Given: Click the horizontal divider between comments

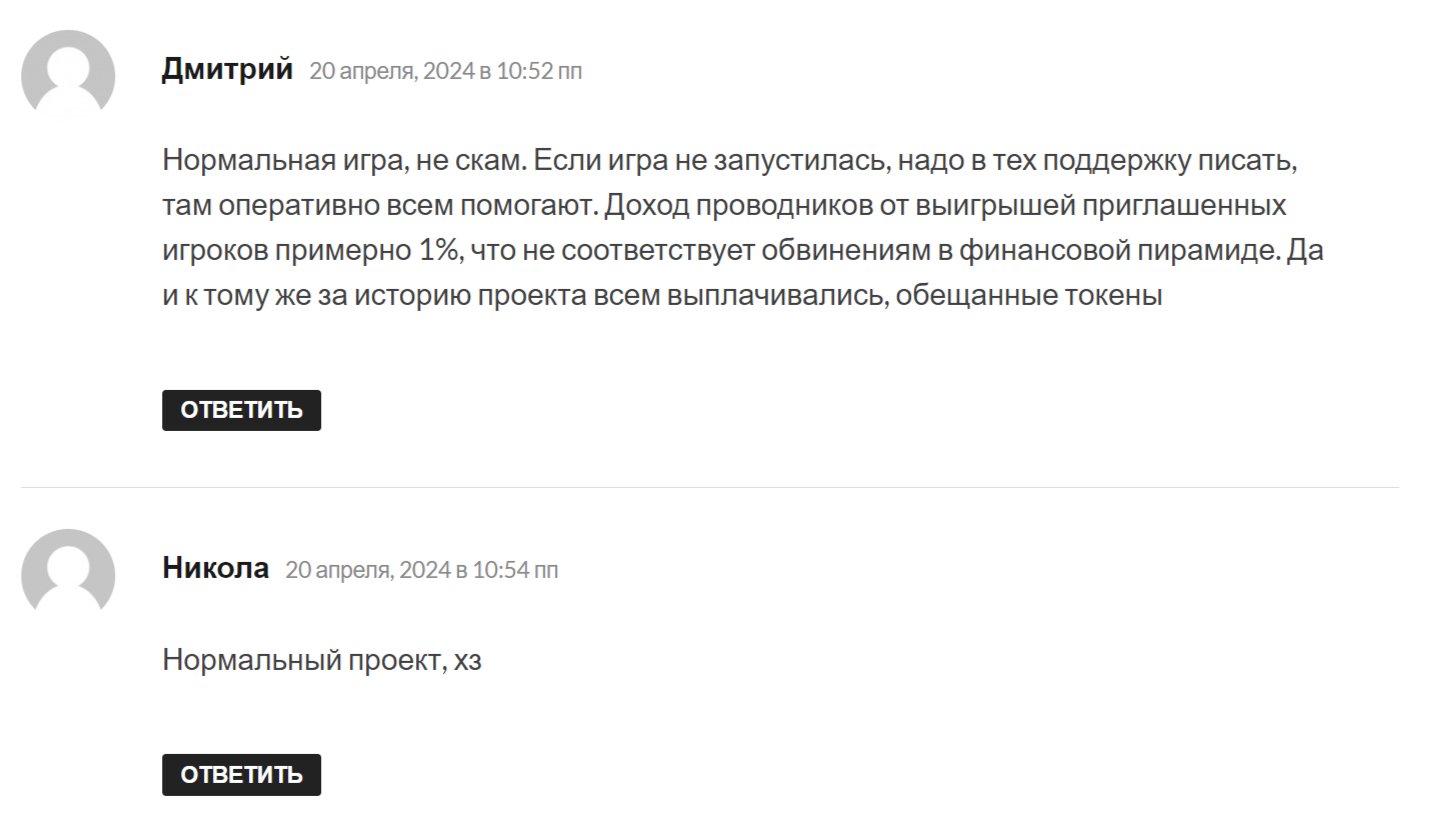Looking at the screenshot, I should (709, 487).
